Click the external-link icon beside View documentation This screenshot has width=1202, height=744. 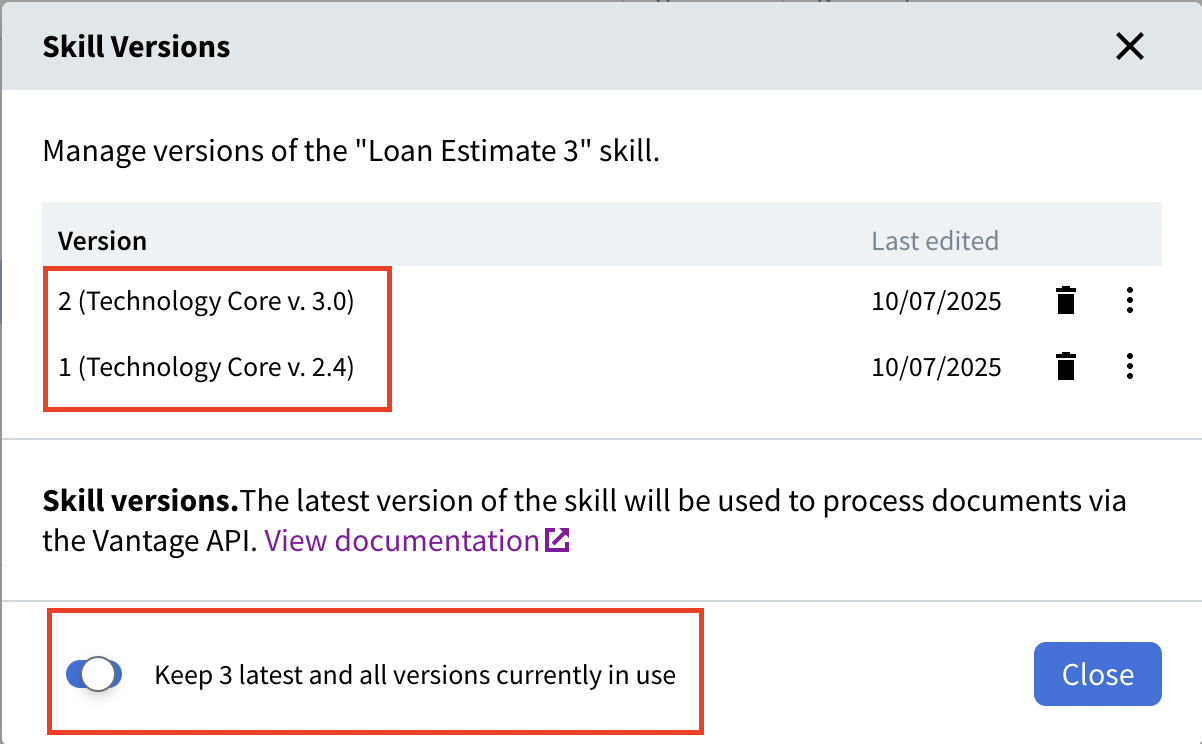pos(559,540)
